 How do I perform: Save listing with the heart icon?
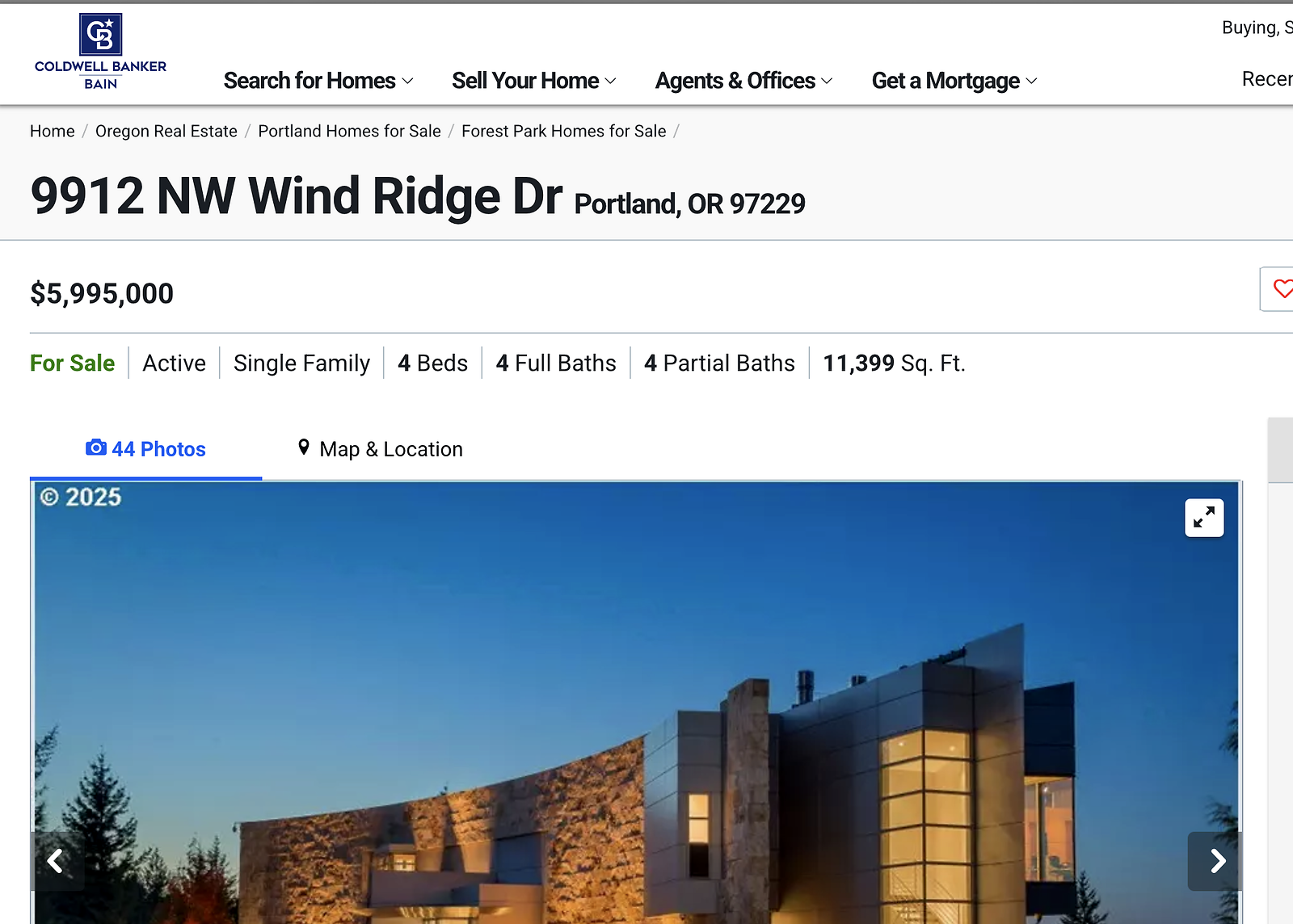tap(1281, 288)
